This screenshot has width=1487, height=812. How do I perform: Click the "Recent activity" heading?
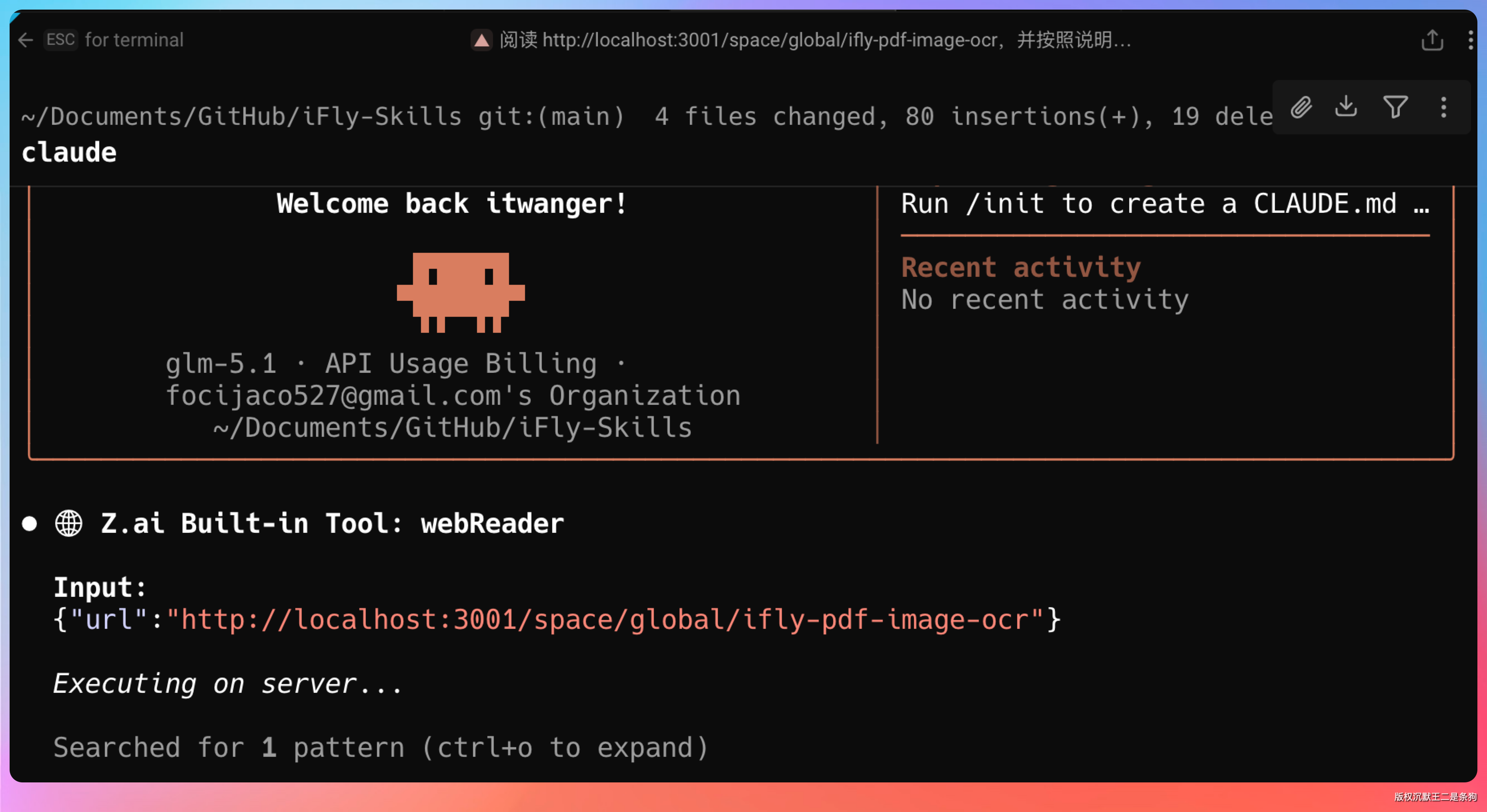1020,267
